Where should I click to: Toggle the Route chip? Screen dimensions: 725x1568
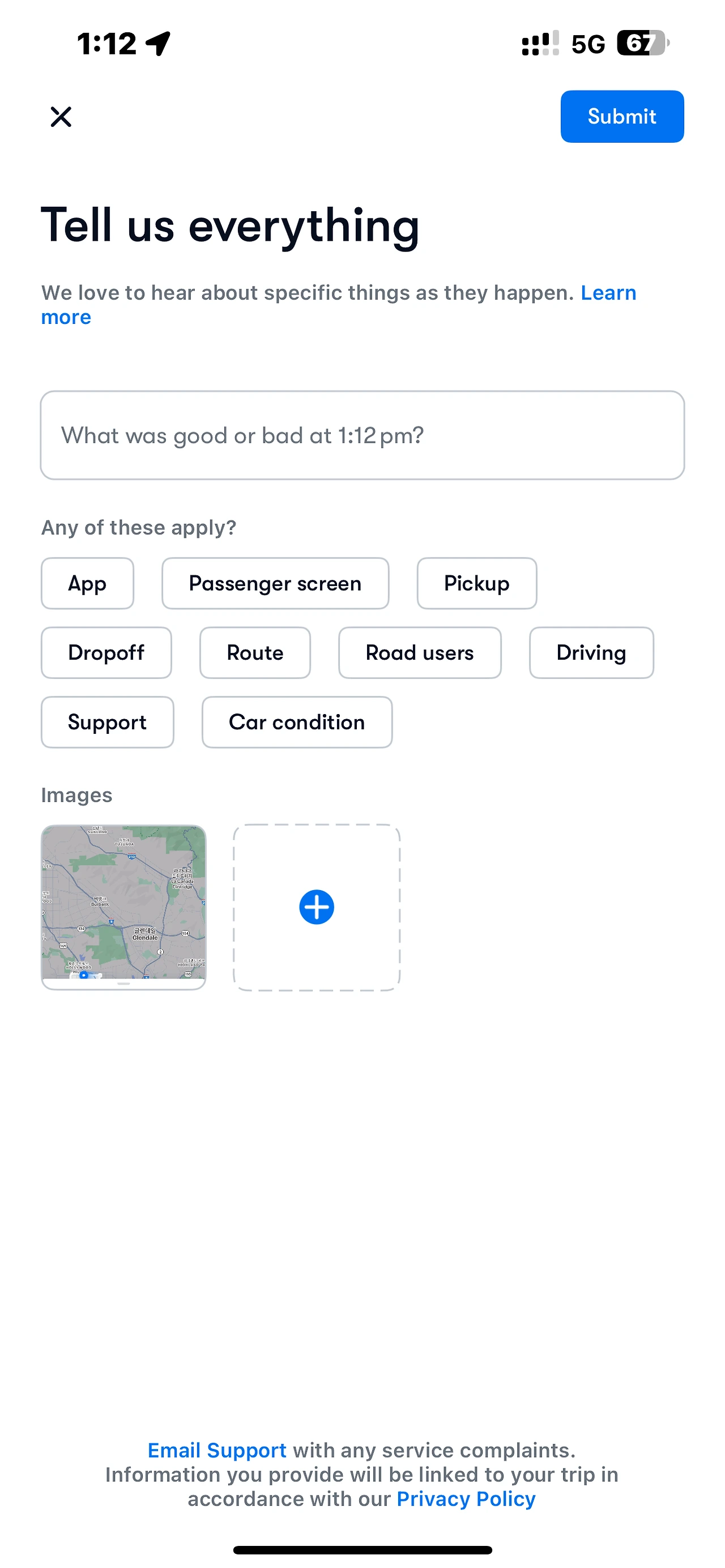(255, 652)
